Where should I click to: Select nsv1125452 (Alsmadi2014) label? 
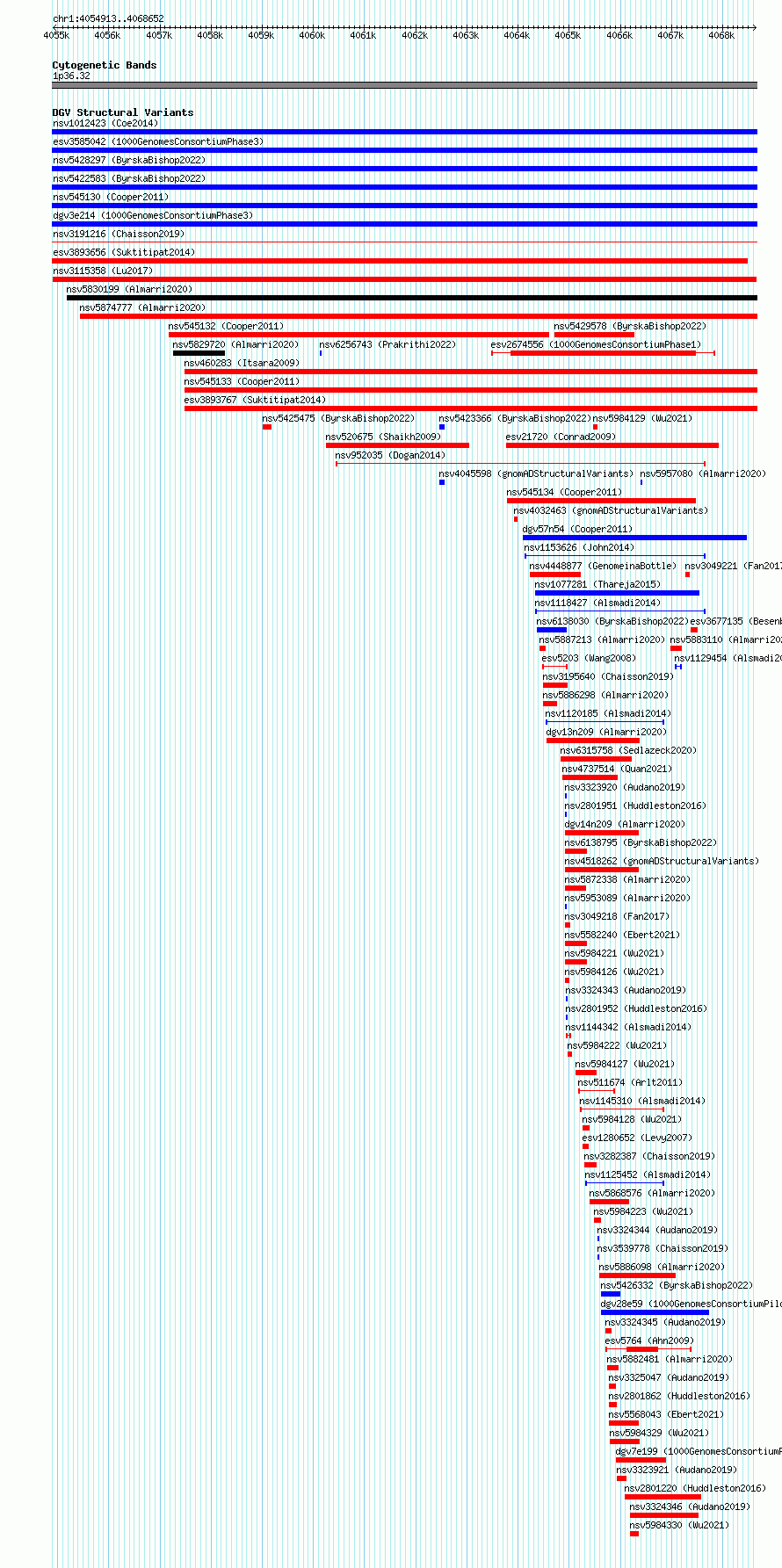pyautogui.click(x=648, y=1174)
